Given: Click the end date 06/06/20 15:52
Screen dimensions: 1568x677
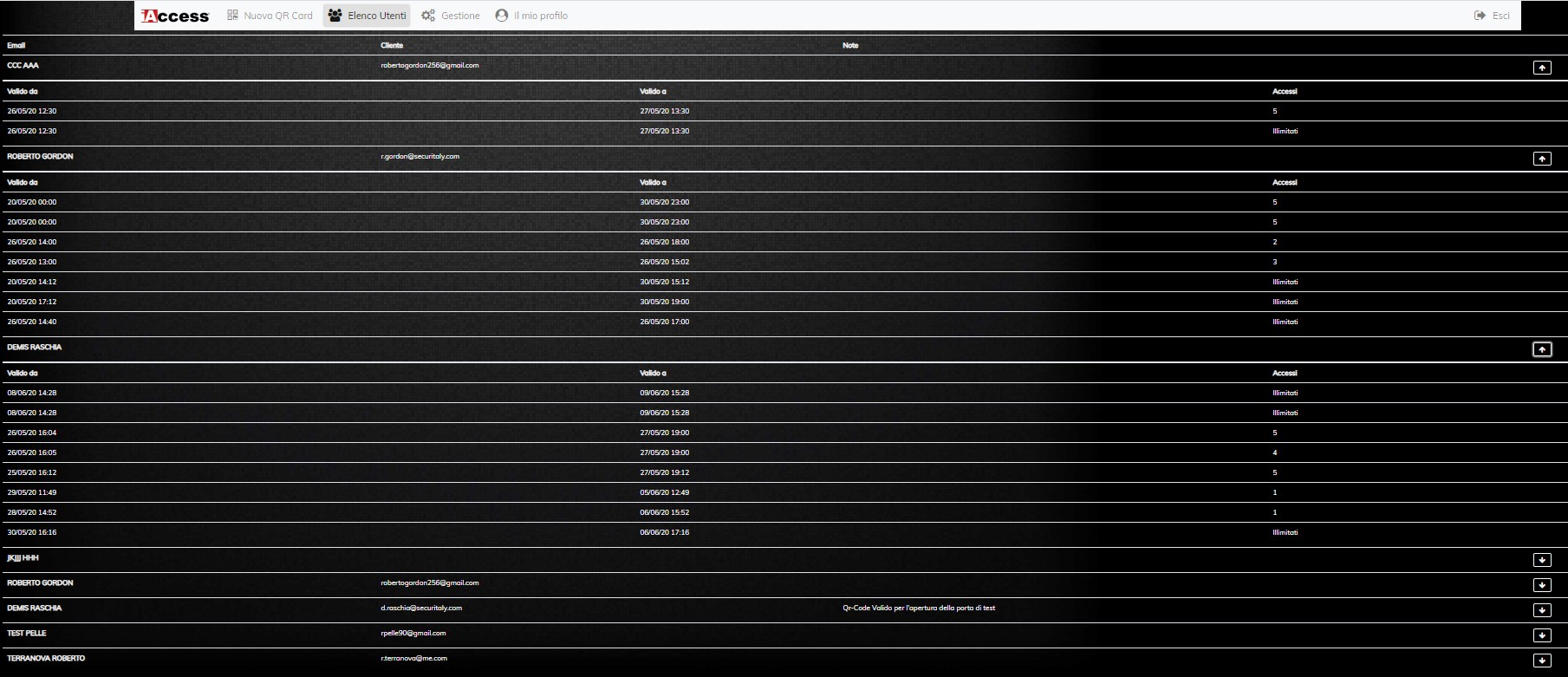Looking at the screenshot, I should (x=665, y=512).
